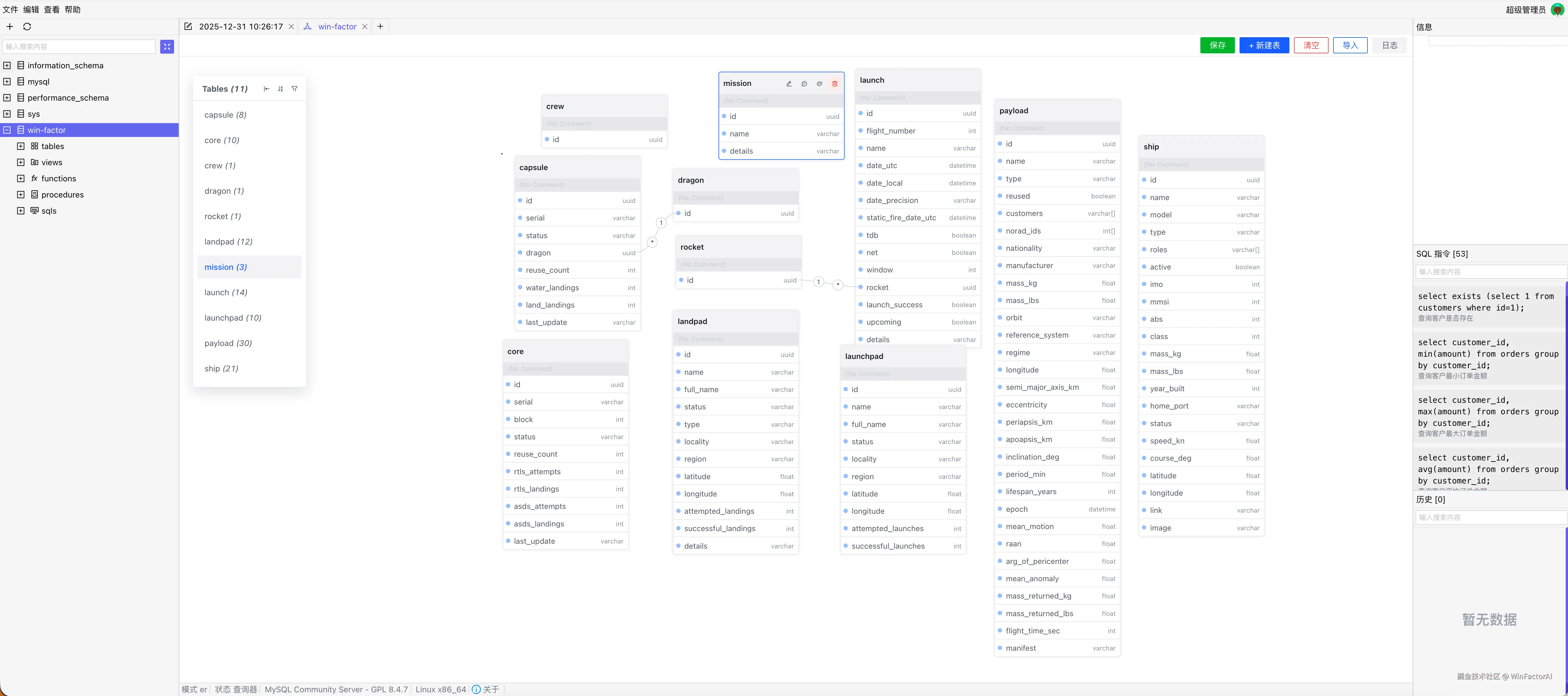Open comment bubble icon on mission table
This screenshot has height=696, width=1568.
tap(804, 84)
